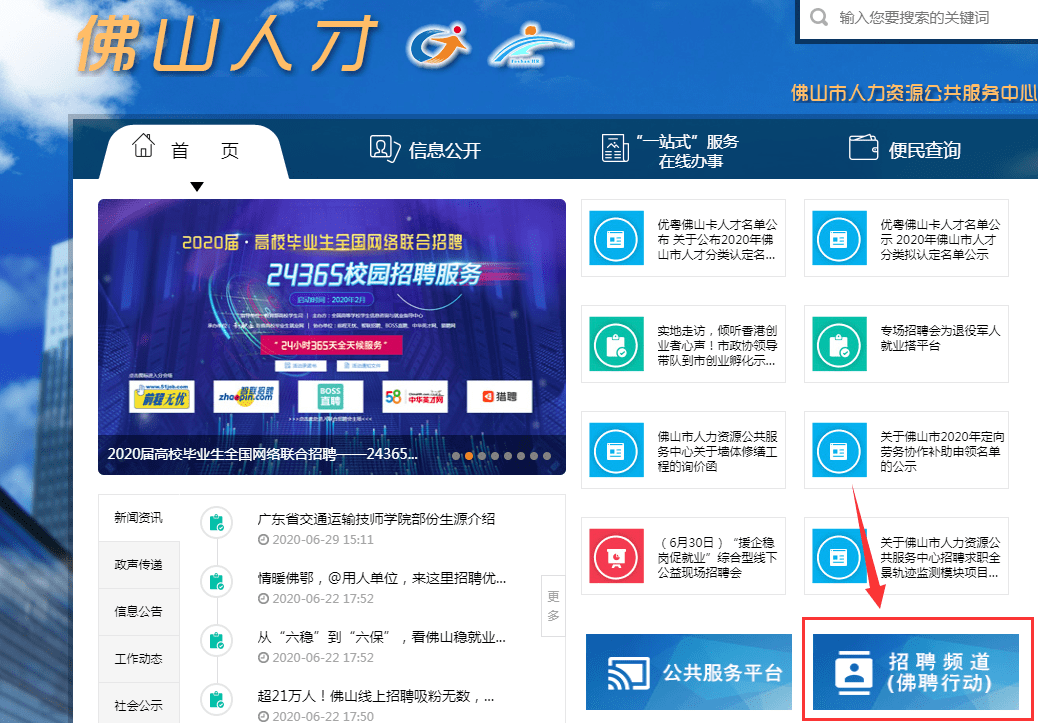Open the 便民查询 wallet icon menu
1038x723 pixels.
(904, 149)
